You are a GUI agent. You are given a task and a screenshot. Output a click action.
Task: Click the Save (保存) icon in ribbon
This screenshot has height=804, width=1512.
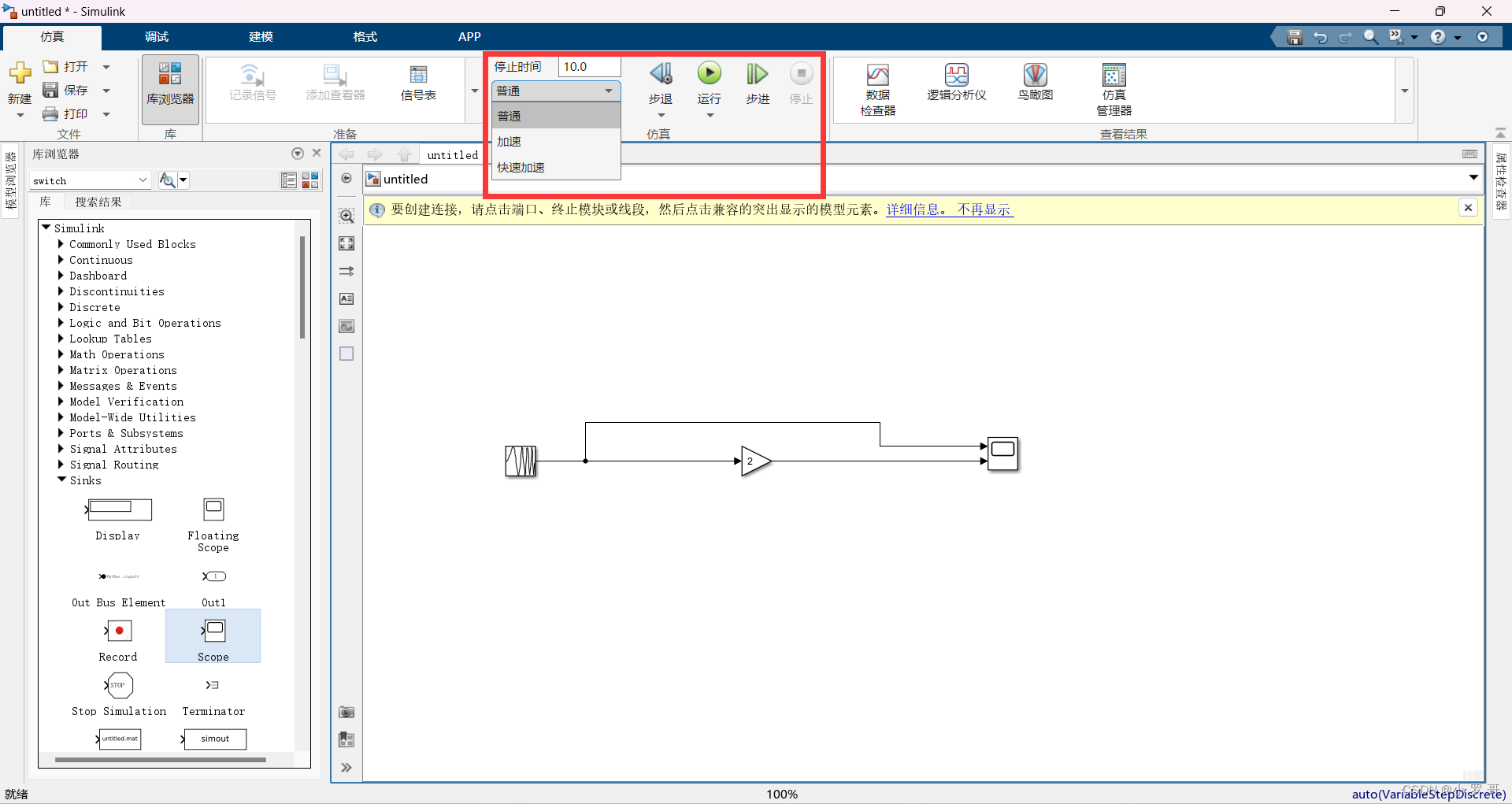pyautogui.click(x=50, y=90)
